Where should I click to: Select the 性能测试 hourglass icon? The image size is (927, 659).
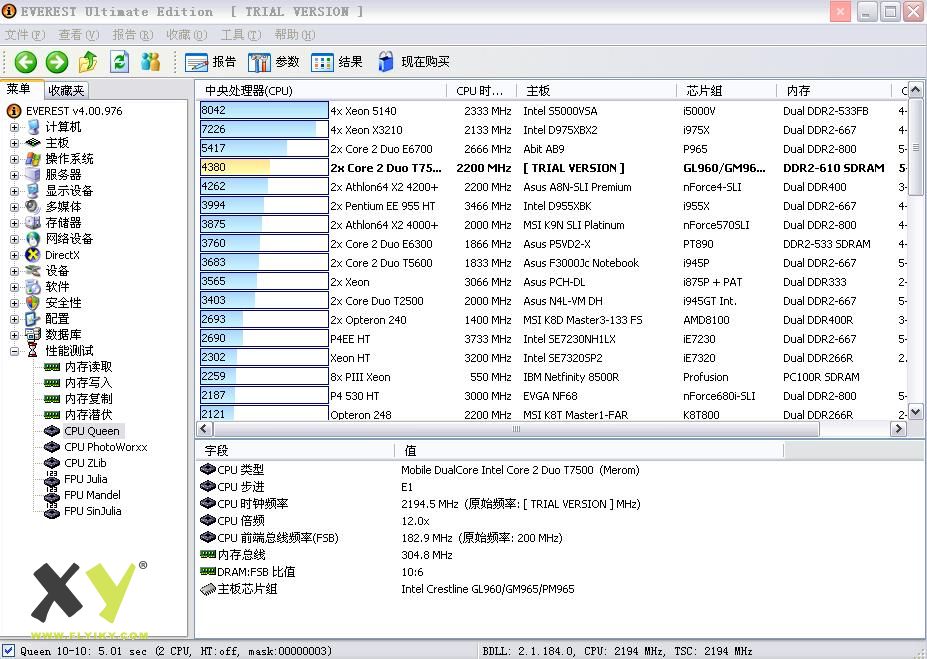point(33,350)
